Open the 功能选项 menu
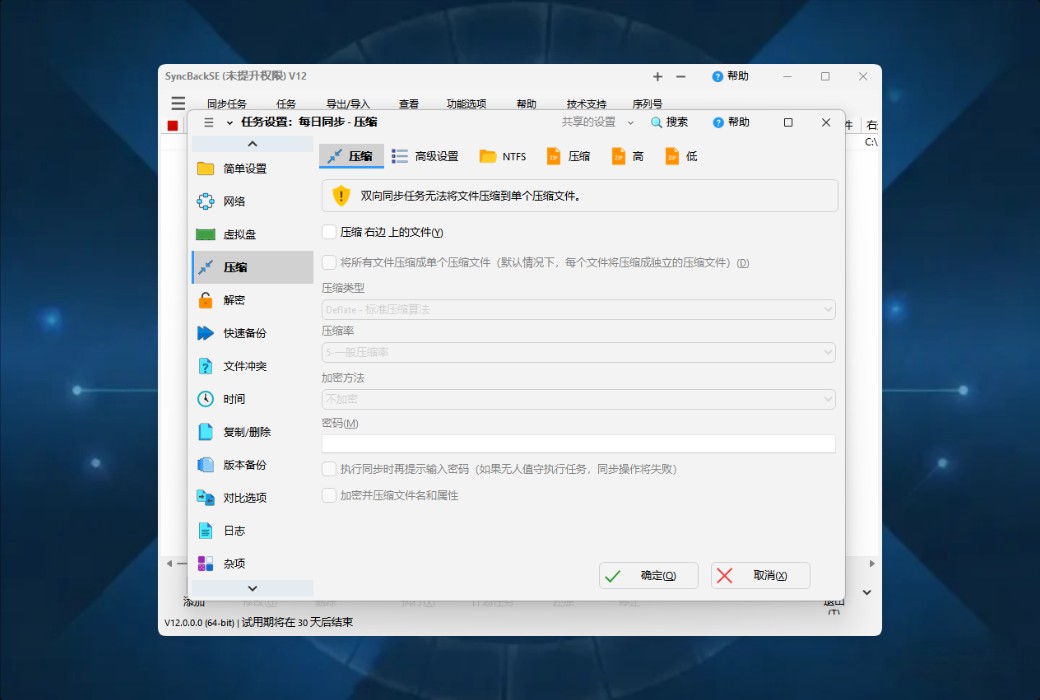 tap(466, 103)
